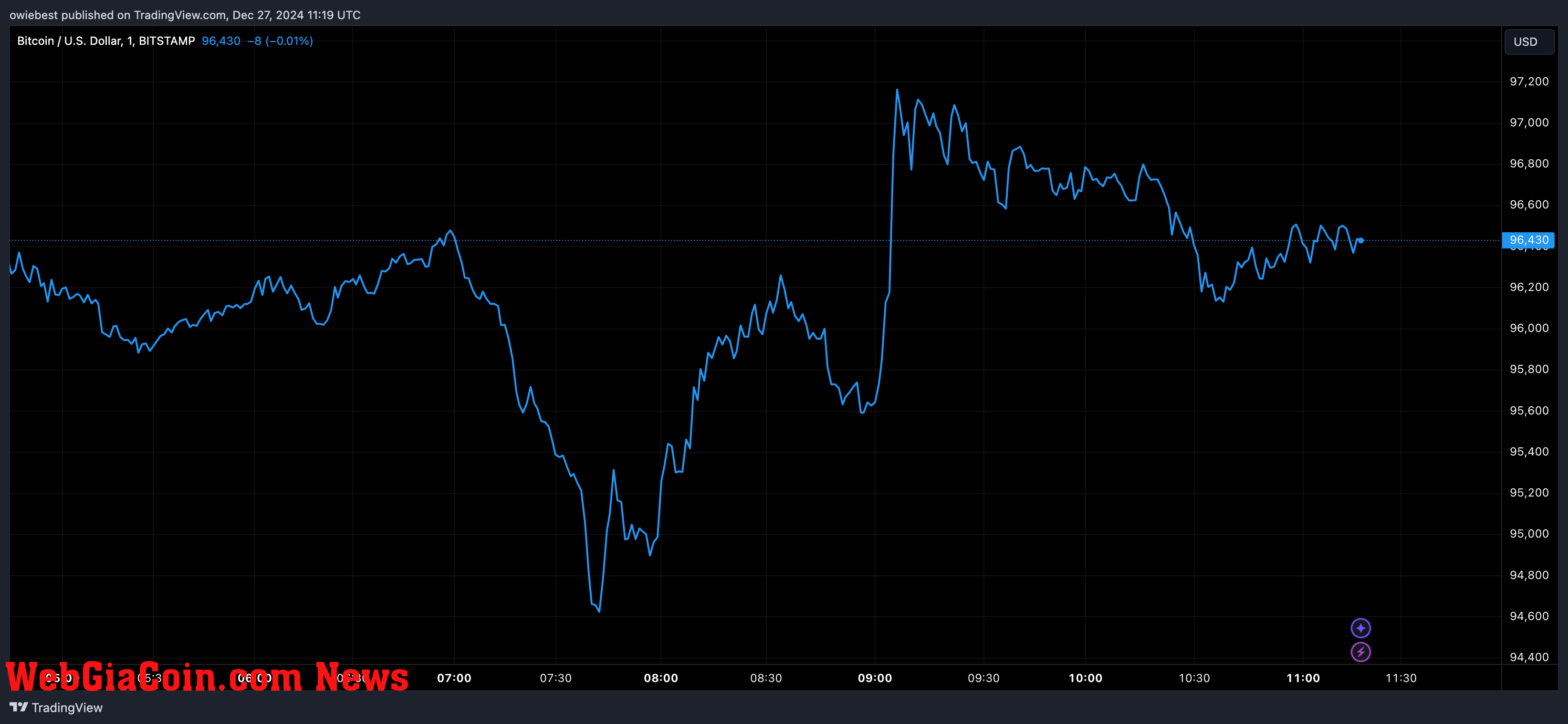Open the TradingView link at bottom

click(67, 708)
